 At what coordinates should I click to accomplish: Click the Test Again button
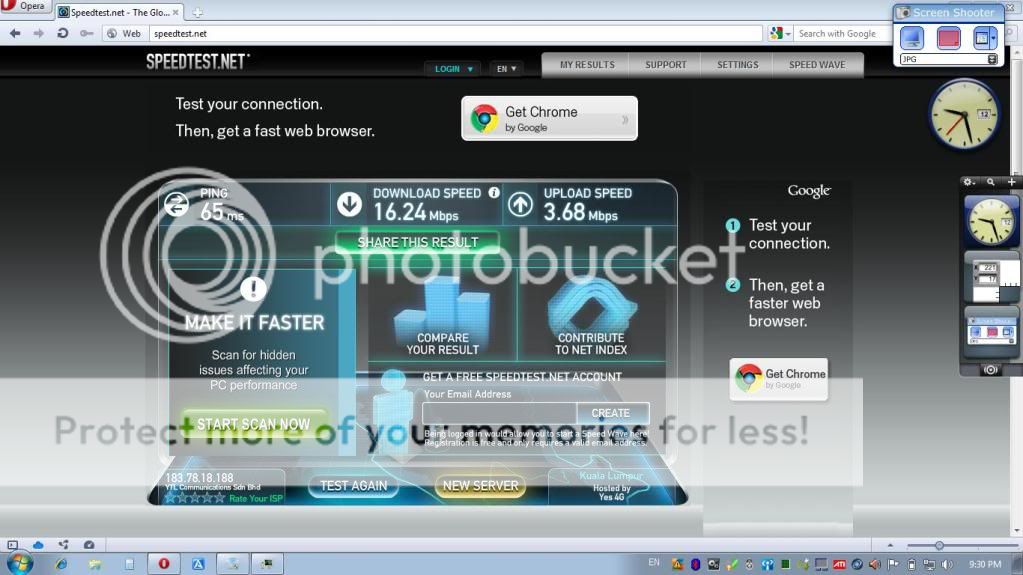coord(353,486)
